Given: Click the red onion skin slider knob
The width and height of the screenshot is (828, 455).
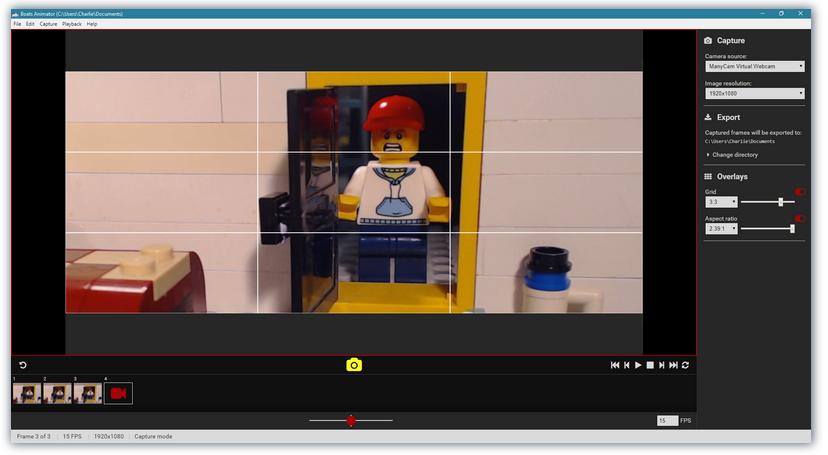Looking at the screenshot, I should click(351, 421).
